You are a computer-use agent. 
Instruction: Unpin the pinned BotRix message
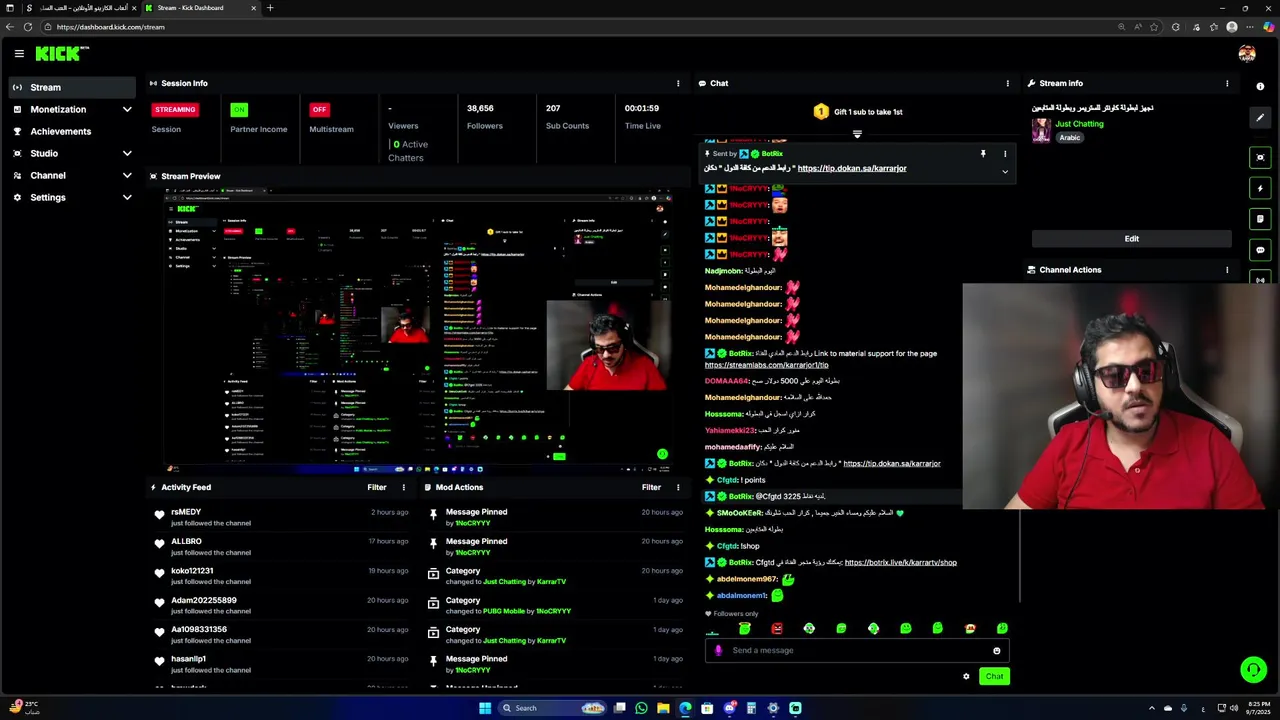pyautogui.click(x=983, y=154)
